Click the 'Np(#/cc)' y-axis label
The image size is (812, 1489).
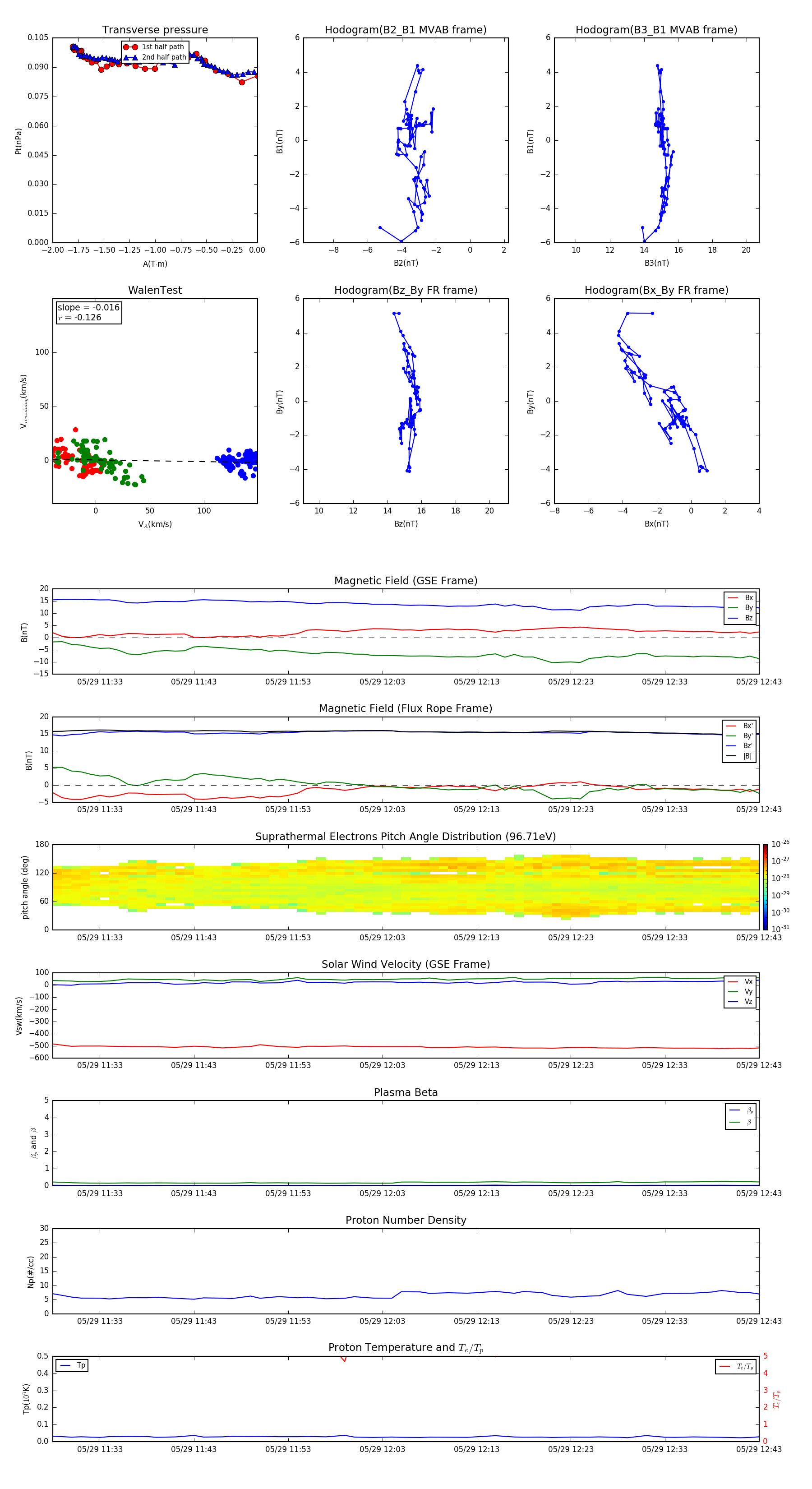(x=31, y=1272)
